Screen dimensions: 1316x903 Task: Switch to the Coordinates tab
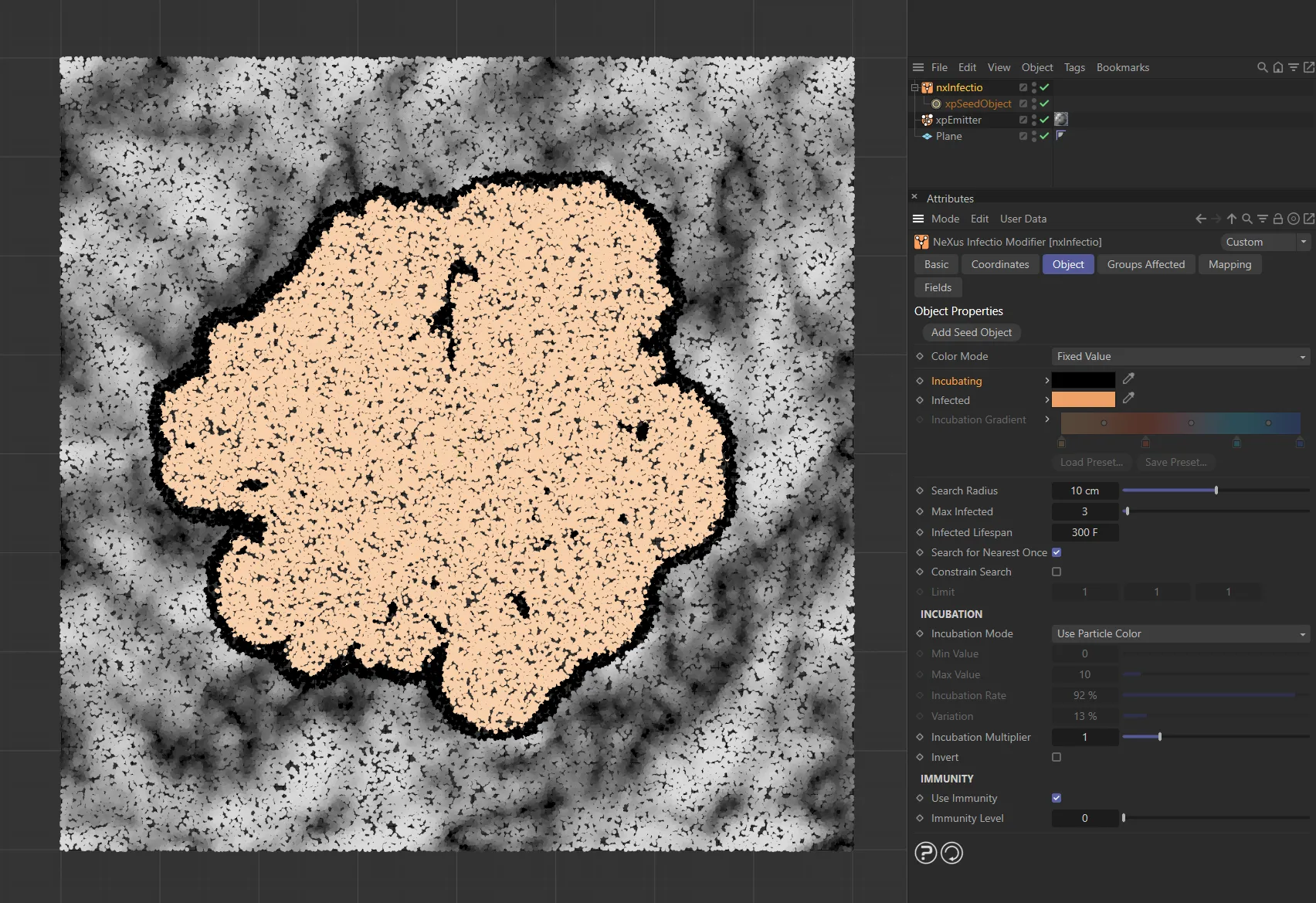point(999,264)
